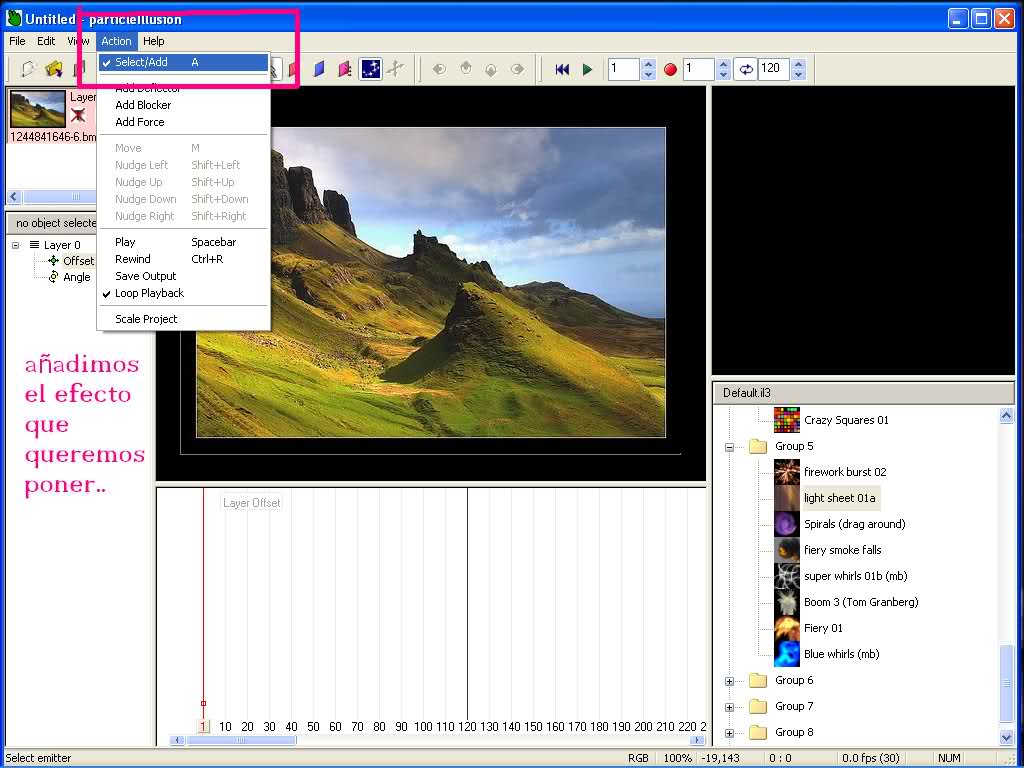Click the Open folder toolbar icon

(x=54, y=69)
